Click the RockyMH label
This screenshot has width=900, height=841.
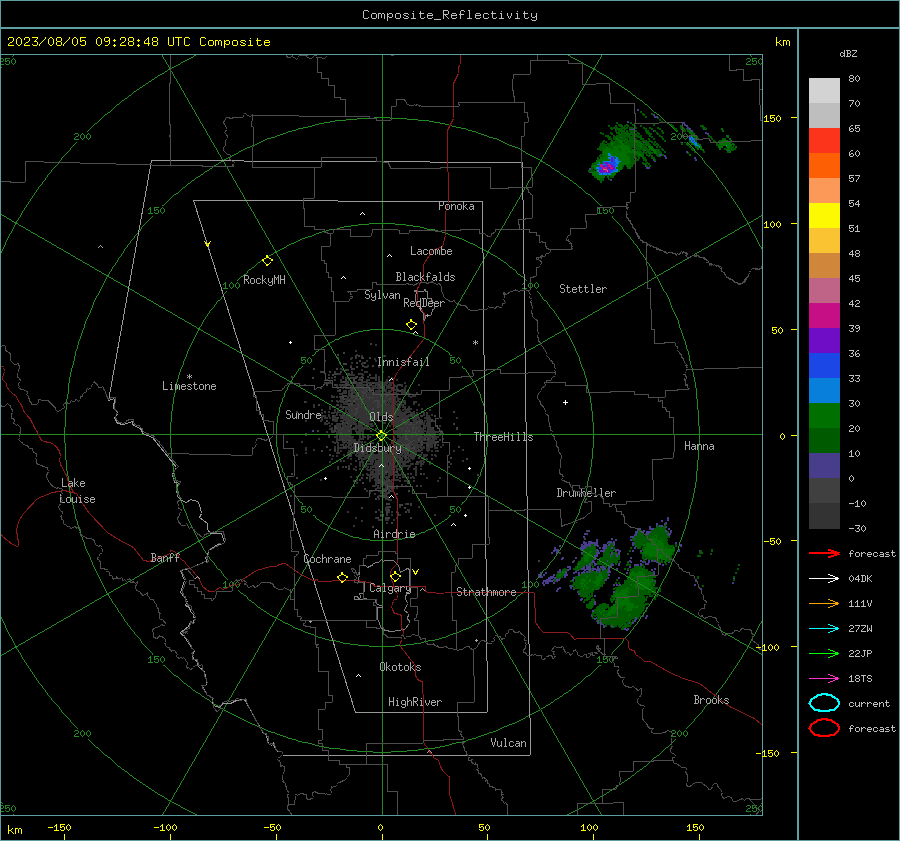264,280
